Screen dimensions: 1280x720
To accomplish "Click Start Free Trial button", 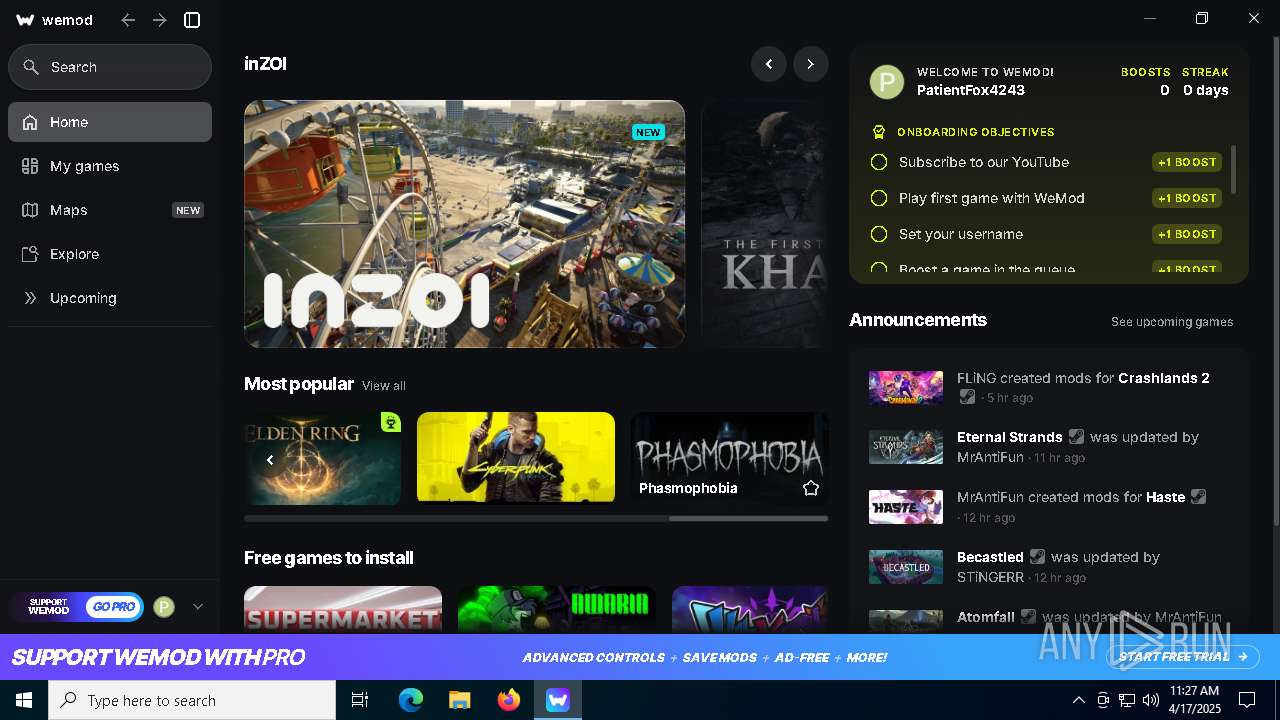I will click(1184, 657).
